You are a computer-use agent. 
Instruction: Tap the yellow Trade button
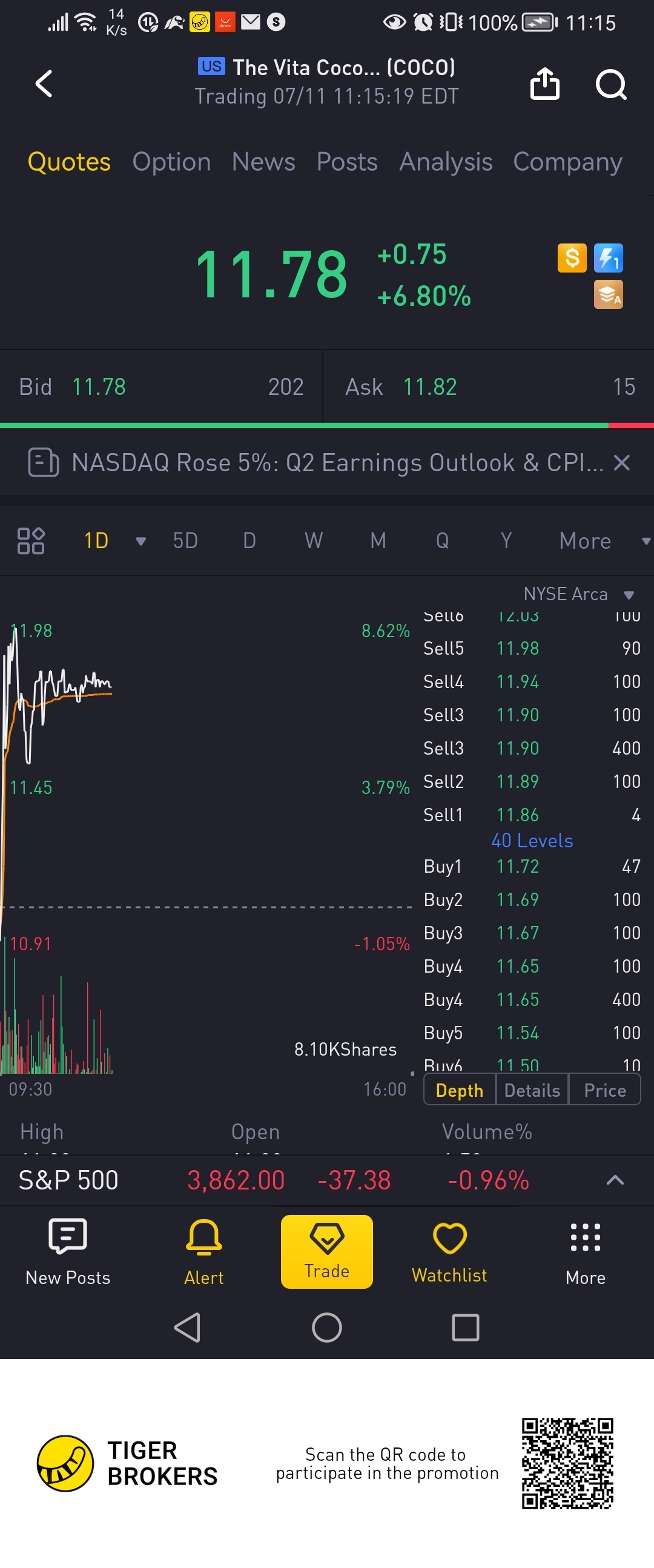[x=326, y=1251]
